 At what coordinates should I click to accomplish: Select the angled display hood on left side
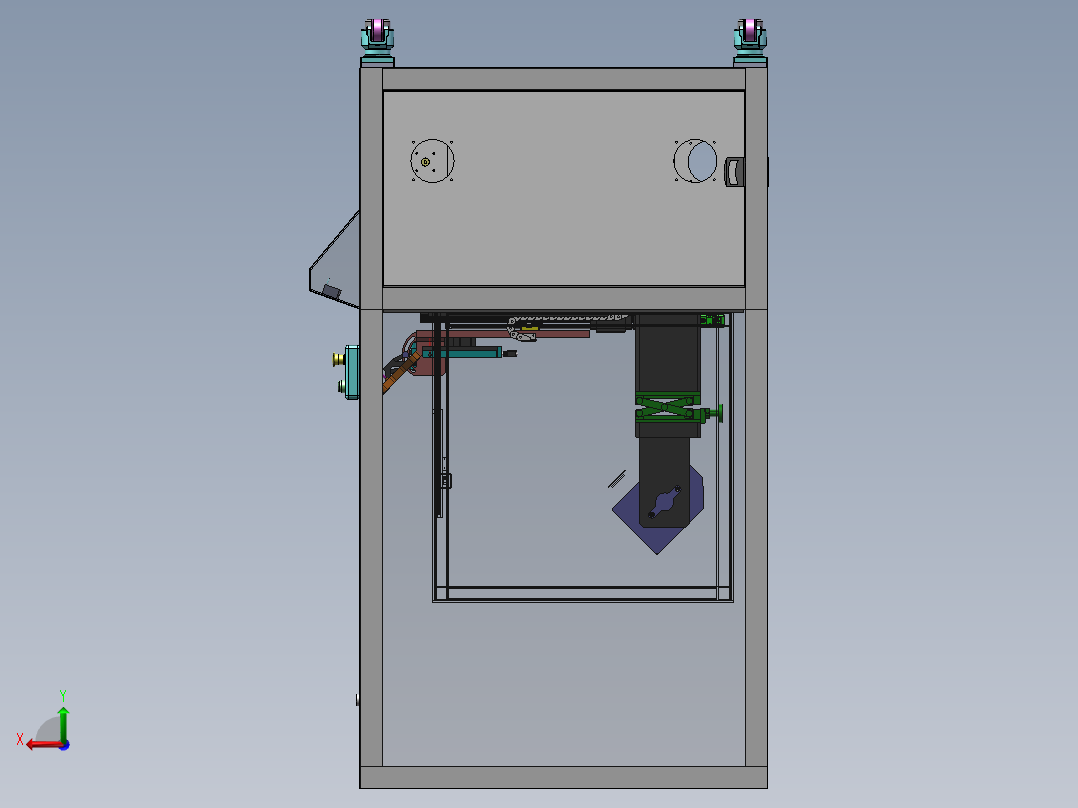[x=335, y=261]
